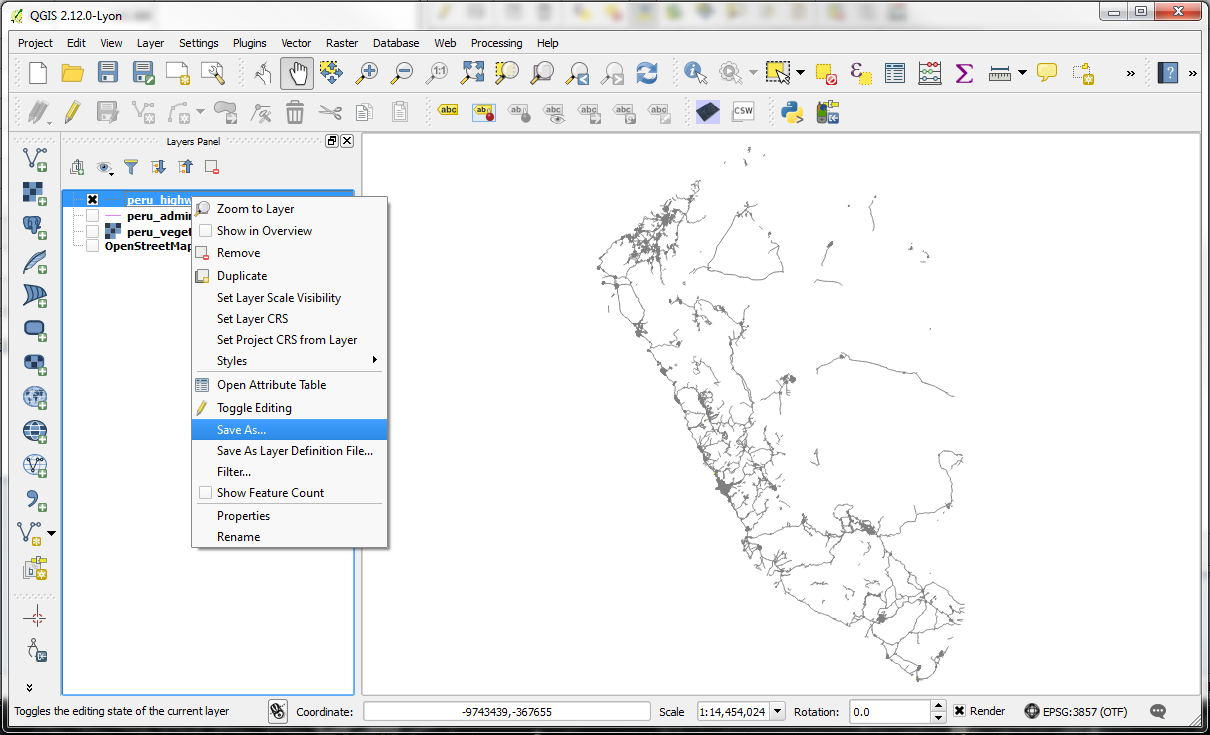1210x735 pixels.
Task: Click the EPSG:3857 CRS status button
Action: click(x=1076, y=712)
